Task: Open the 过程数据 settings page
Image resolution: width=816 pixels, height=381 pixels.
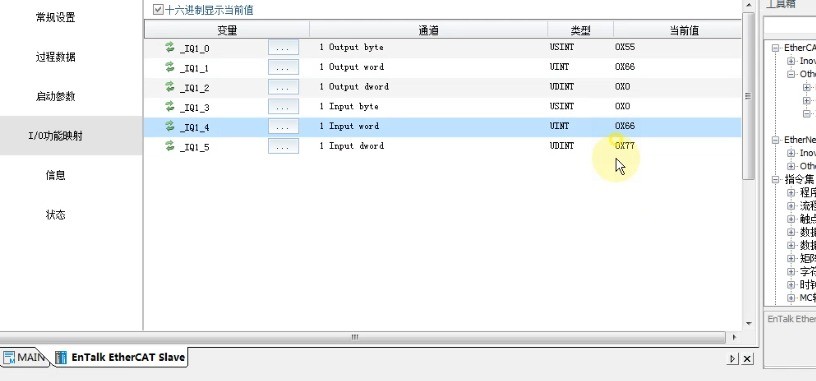Action: pos(56,57)
